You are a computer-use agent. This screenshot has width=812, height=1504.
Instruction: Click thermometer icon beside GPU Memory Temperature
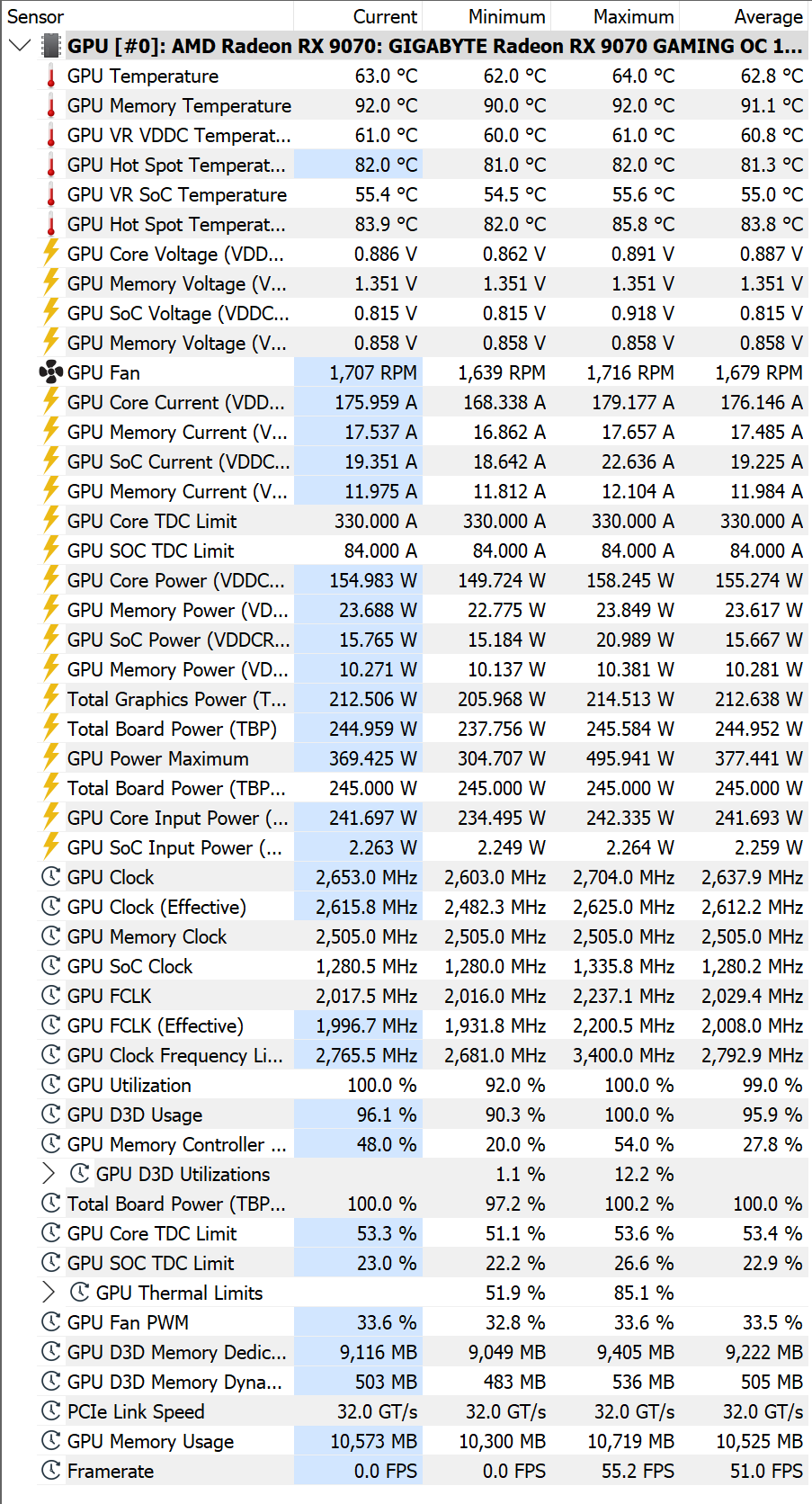pos(51,106)
